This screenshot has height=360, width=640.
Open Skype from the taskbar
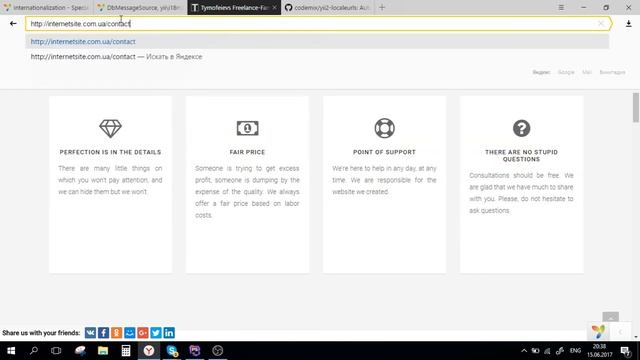click(x=172, y=351)
